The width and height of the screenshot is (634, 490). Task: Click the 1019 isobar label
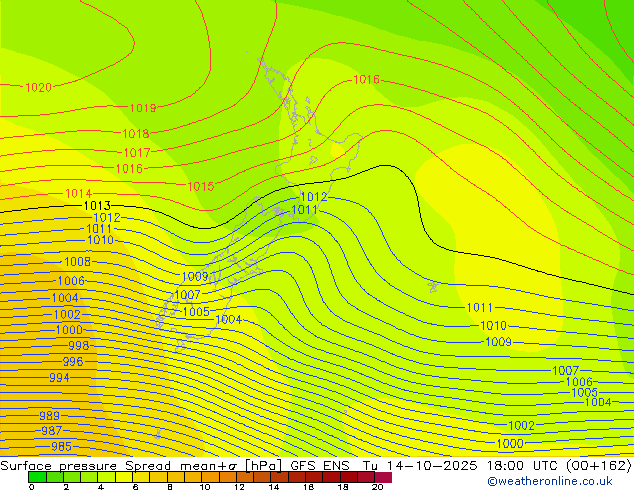[x=143, y=108]
